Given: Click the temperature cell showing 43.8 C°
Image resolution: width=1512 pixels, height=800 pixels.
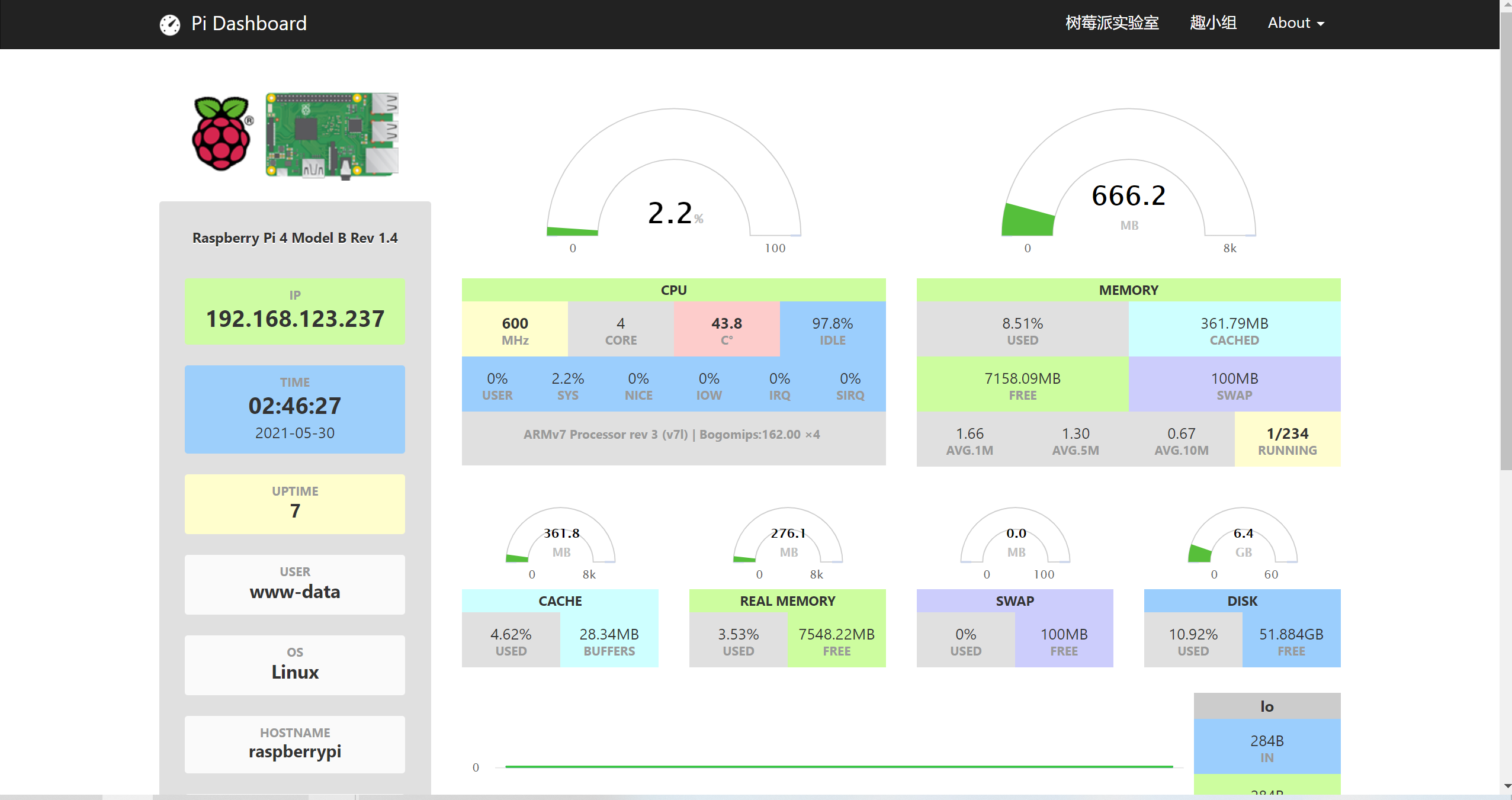Looking at the screenshot, I should point(726,329).
